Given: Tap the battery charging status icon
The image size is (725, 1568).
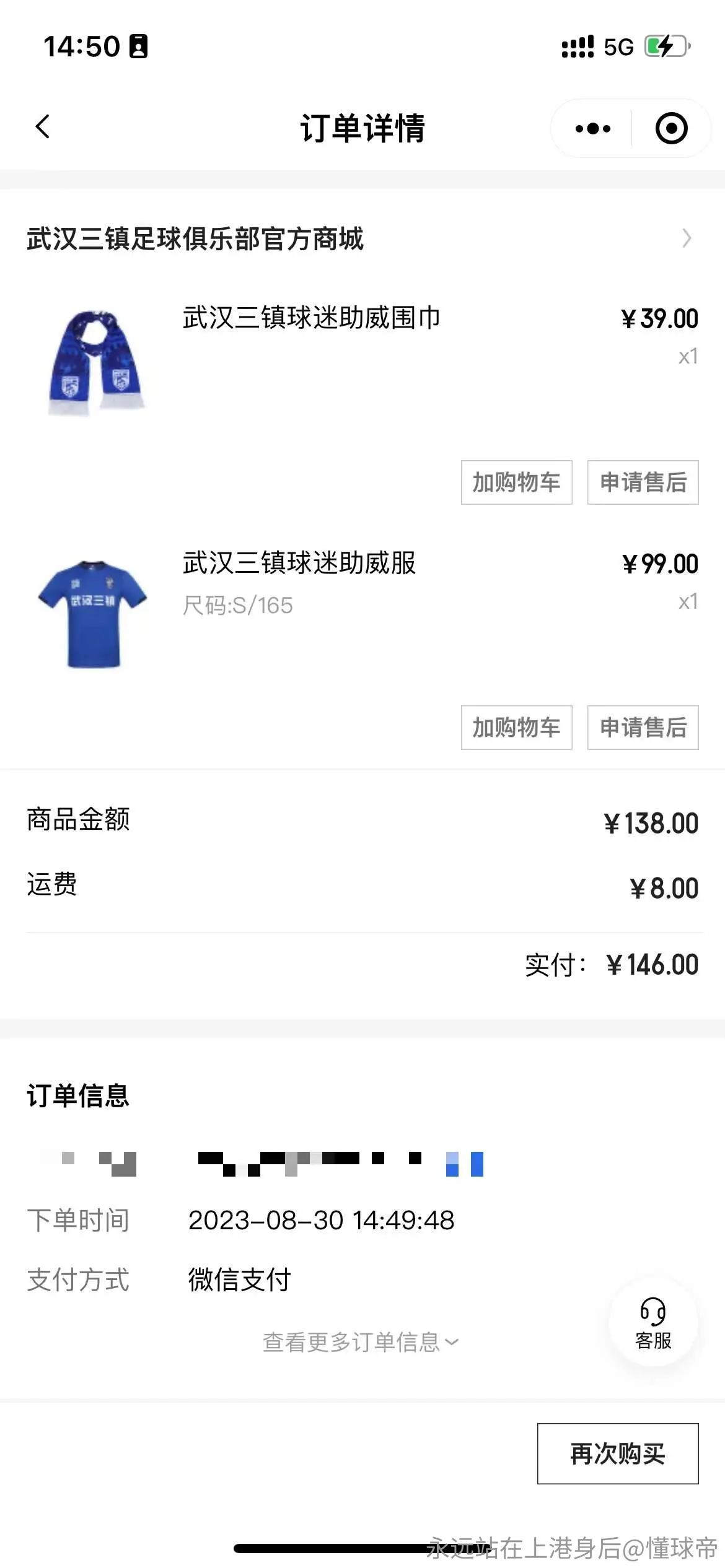Looking at the screenshot, I should [x=667, y=46].
